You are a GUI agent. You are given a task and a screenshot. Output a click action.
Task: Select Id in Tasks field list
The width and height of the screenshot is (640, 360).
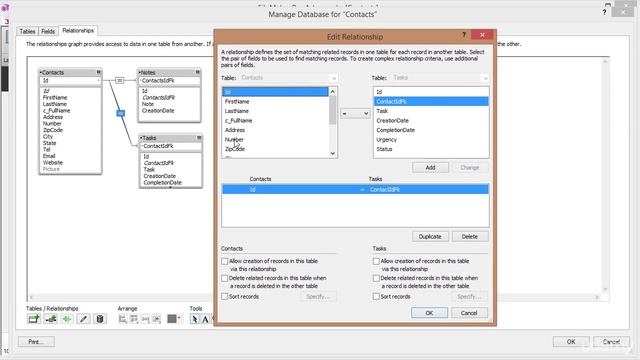point(431,92)
